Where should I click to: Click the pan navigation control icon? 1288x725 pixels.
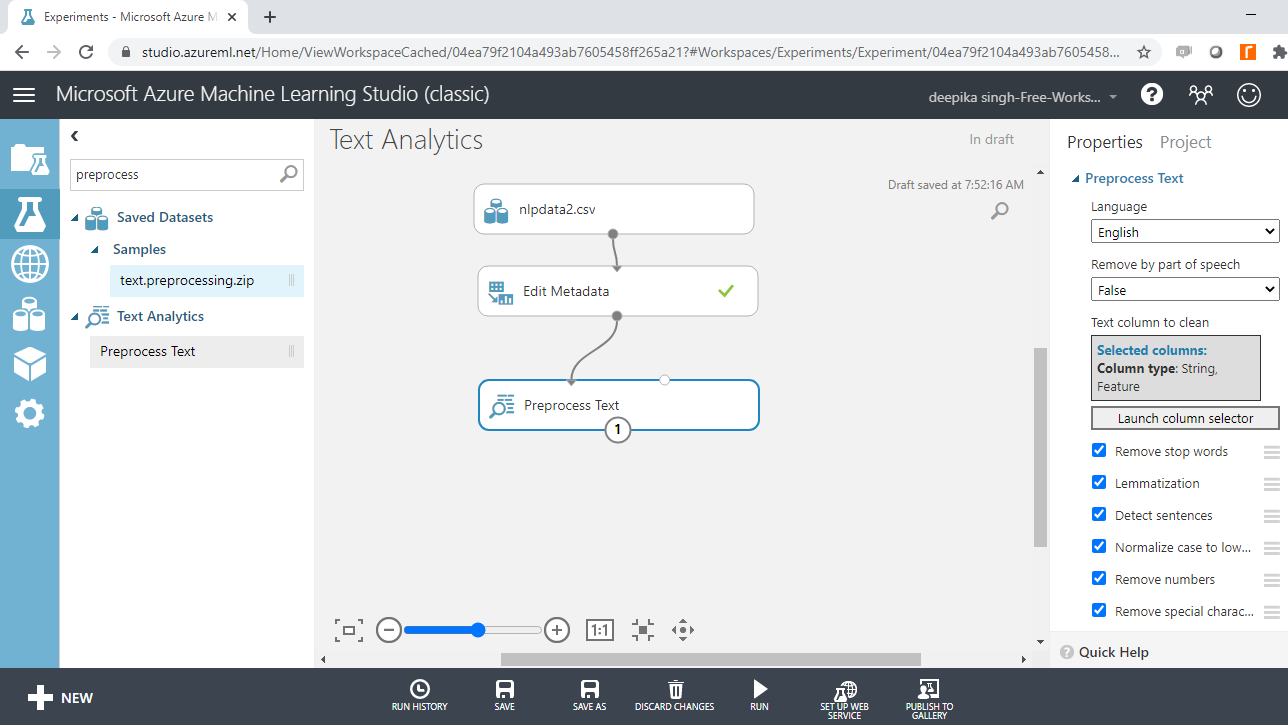click(683, 630)
